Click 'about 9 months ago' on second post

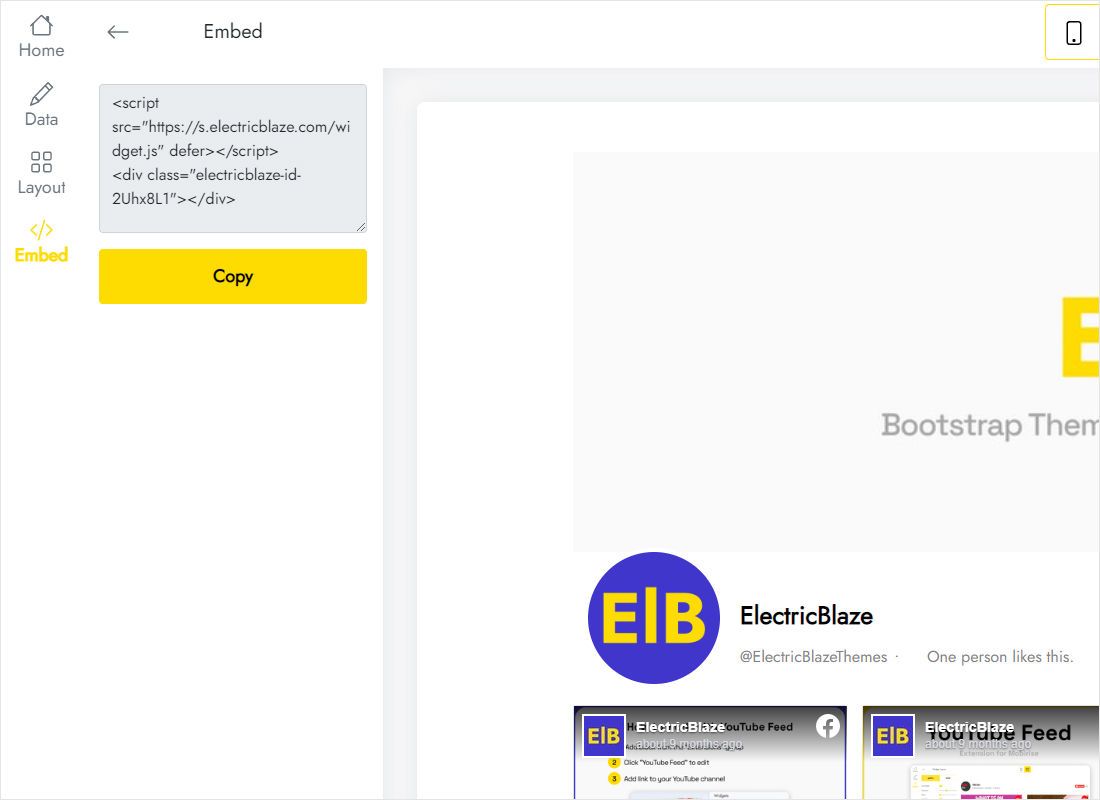pyautogui.click(x=978, y=744)
